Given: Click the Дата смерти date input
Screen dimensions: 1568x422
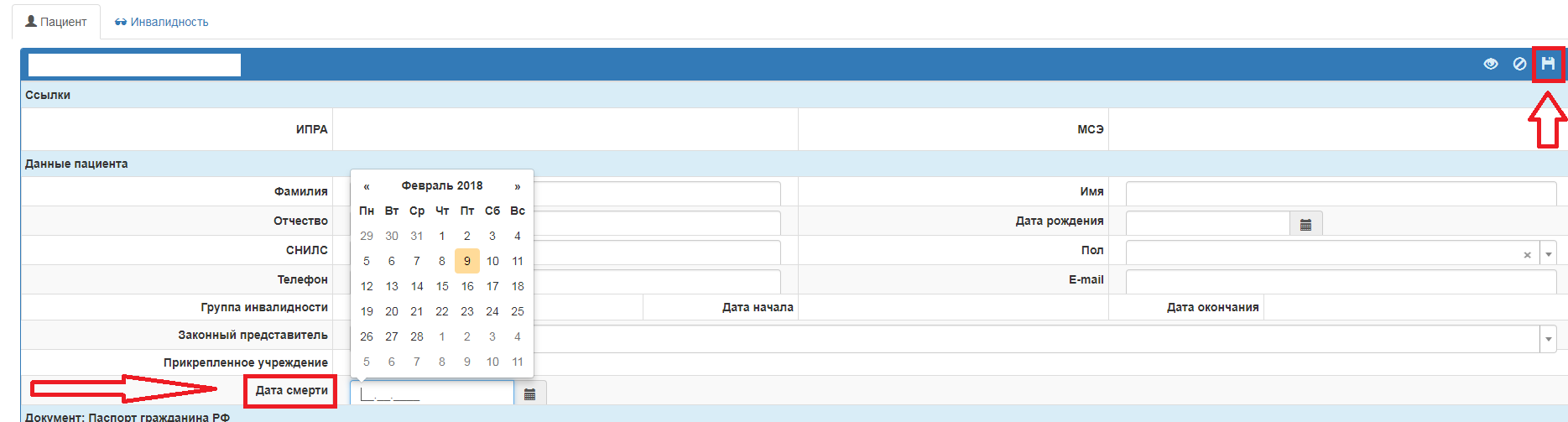Looking at the screenshot, I should [431, 393].
